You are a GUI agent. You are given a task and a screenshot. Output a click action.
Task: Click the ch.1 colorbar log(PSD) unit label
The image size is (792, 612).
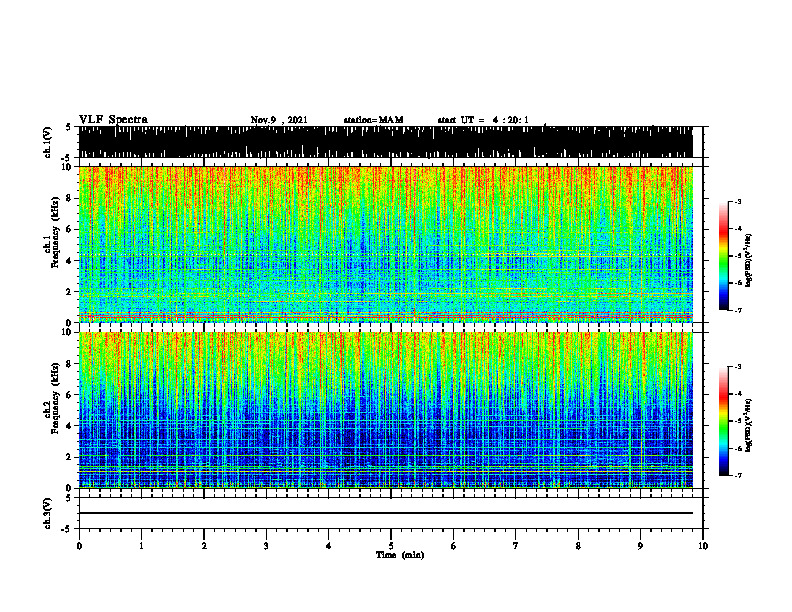749,261
